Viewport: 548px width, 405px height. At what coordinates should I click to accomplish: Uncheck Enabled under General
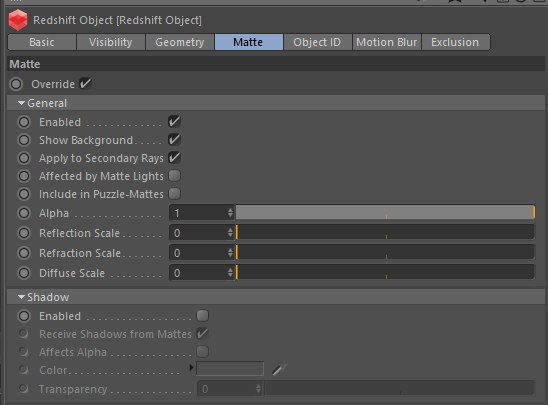pos(174,121)
